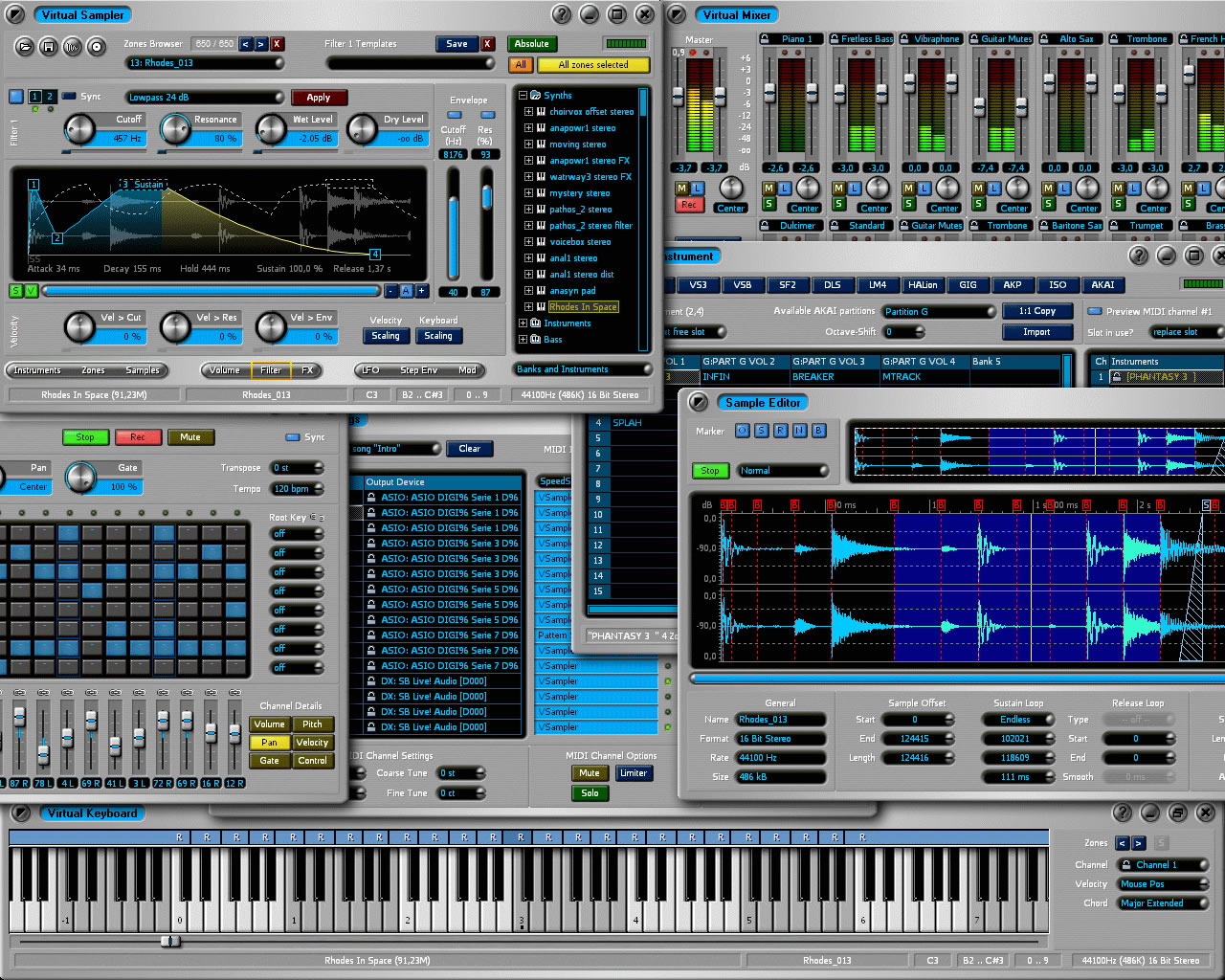The width and height of the screenshot is (1225, 980).
Task: Select the AKAI import format tab
Action: [1102, 285]
